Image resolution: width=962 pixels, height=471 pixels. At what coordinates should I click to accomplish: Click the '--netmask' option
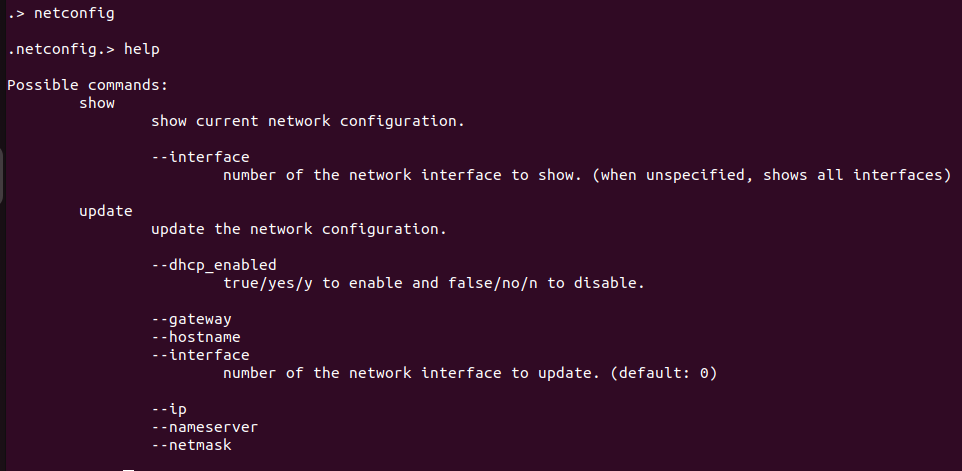(191, 445)
